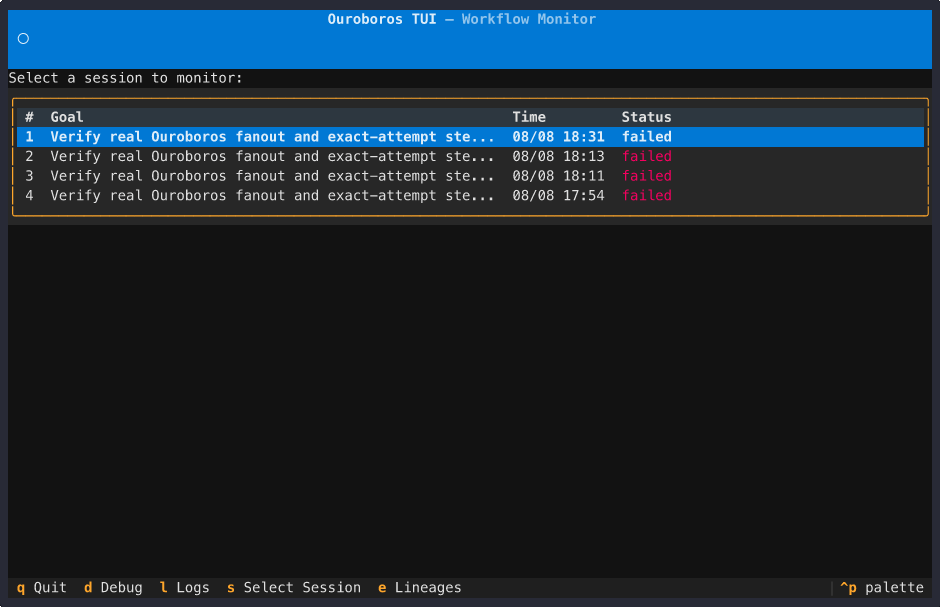Open Lineages from the footer bar

click(x=420, y=587)
